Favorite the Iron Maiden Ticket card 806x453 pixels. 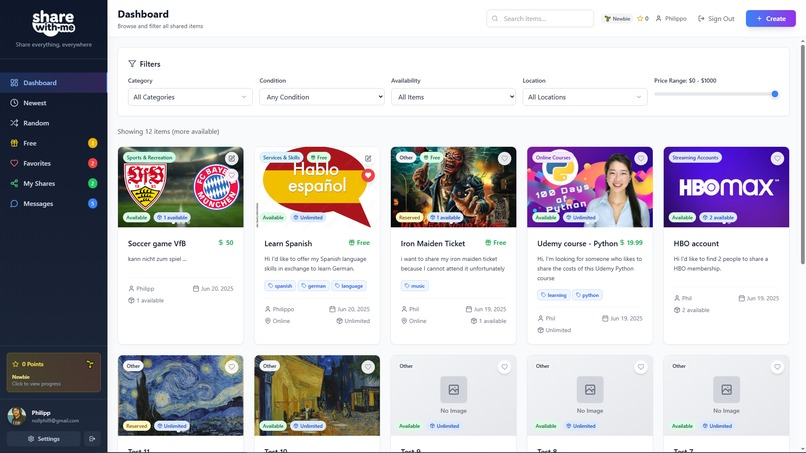click(504, 158)
